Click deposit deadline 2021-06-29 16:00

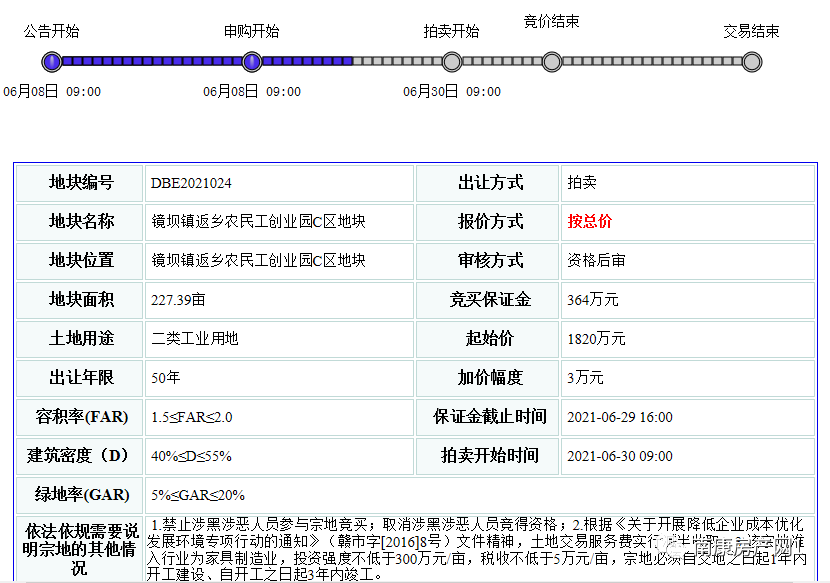pos(625,417)
